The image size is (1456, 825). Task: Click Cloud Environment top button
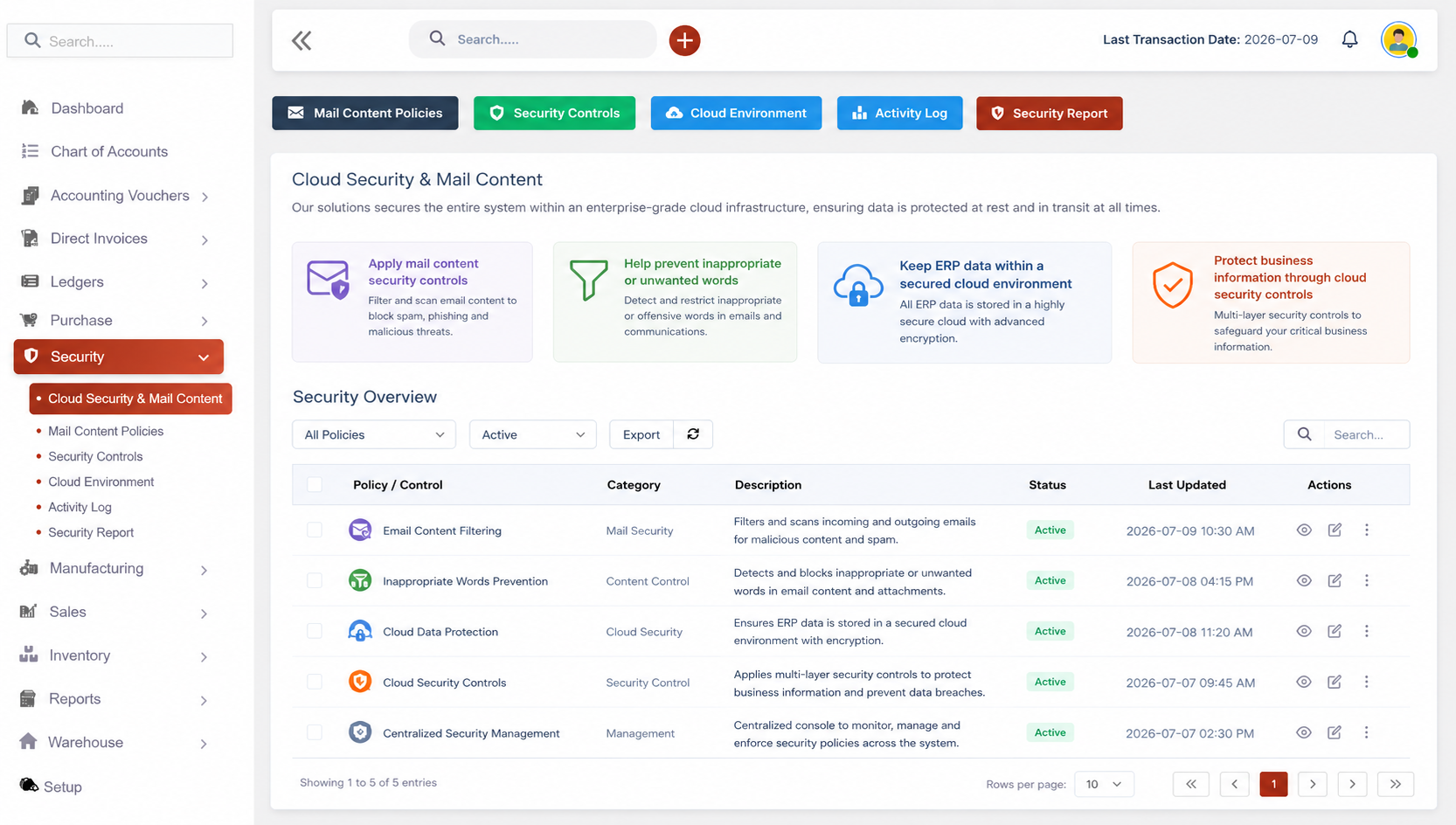(x=736, y=113)
